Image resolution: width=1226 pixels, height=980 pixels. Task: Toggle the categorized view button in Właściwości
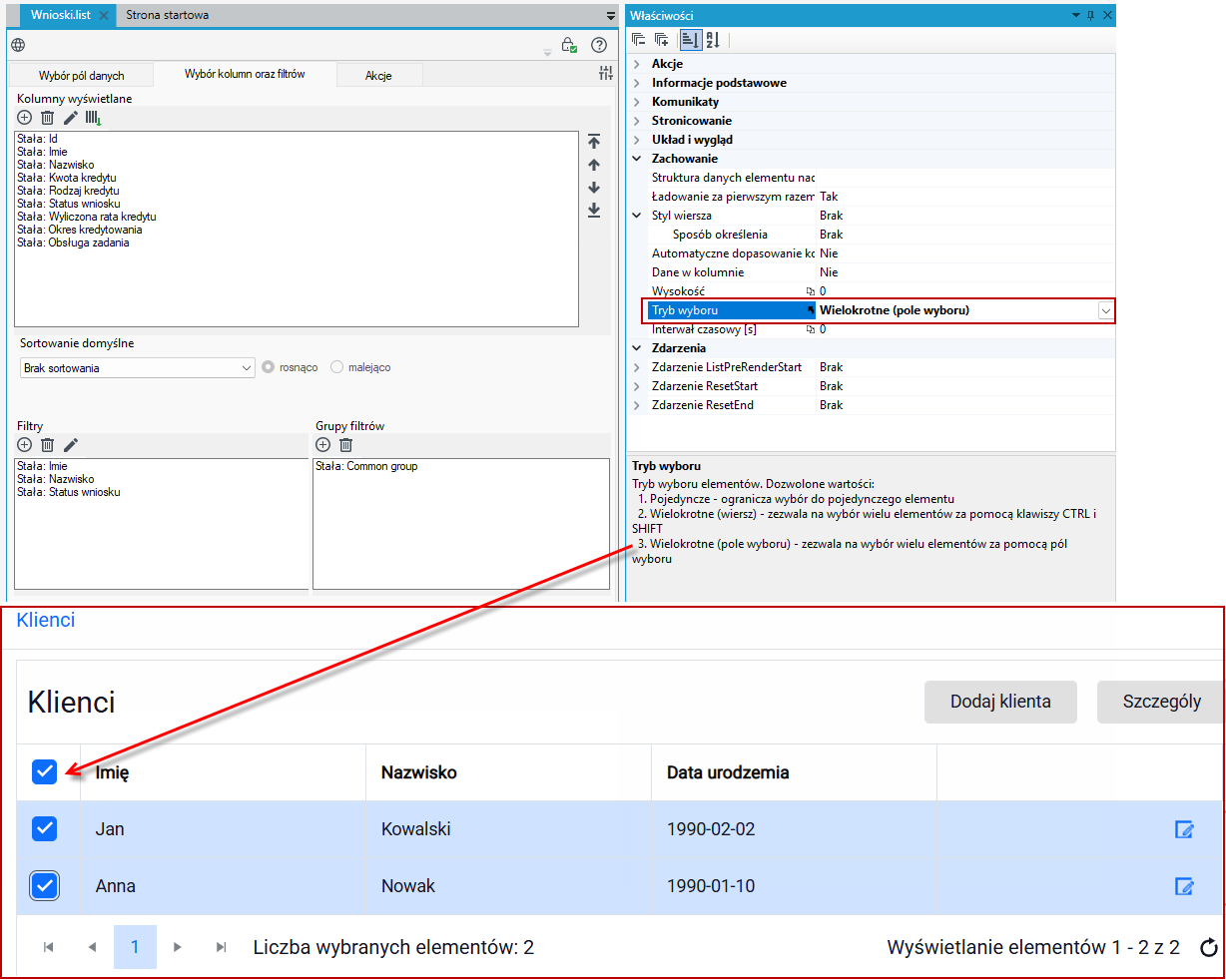(x=690, y=40)
